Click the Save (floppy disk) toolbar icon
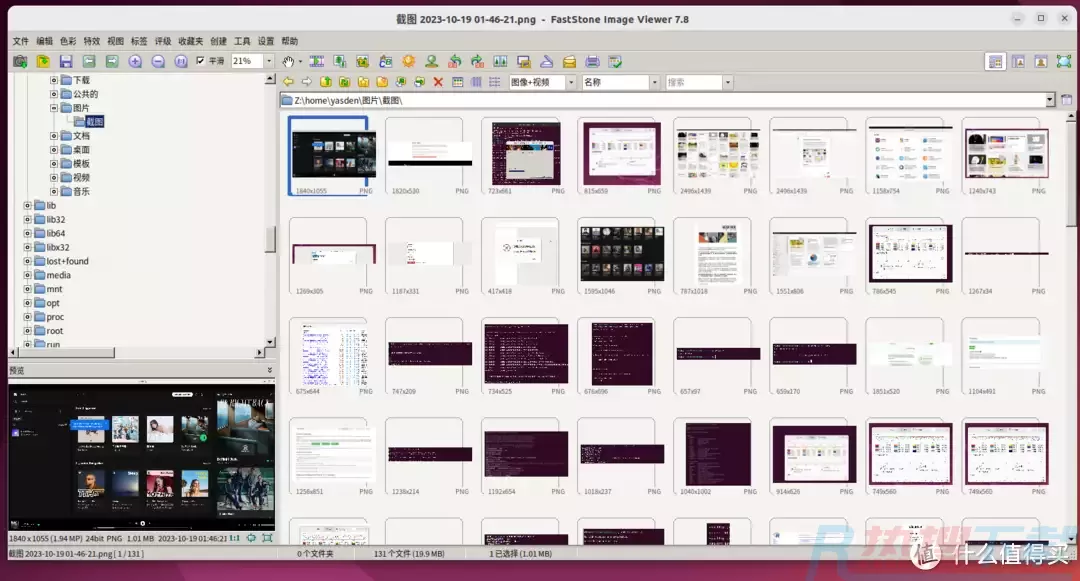This screenshot has height=581, width=1080. (66, 62)
